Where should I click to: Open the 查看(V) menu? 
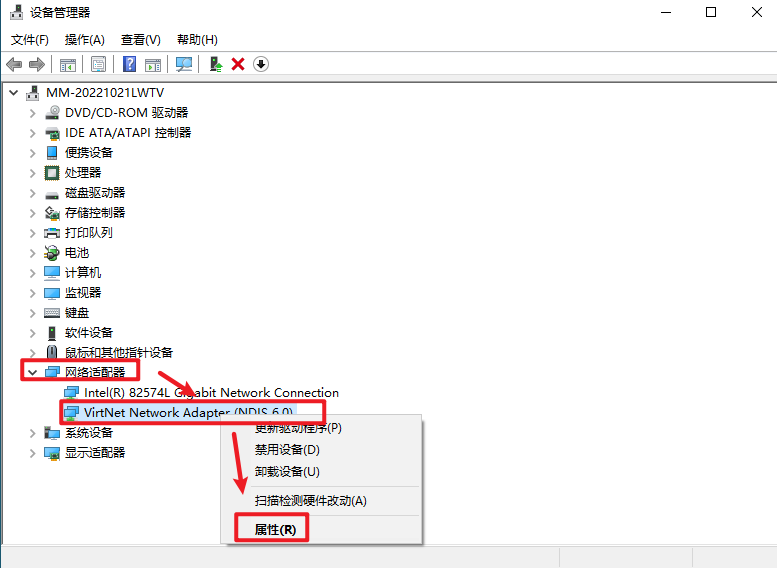(x=141, y=40)
